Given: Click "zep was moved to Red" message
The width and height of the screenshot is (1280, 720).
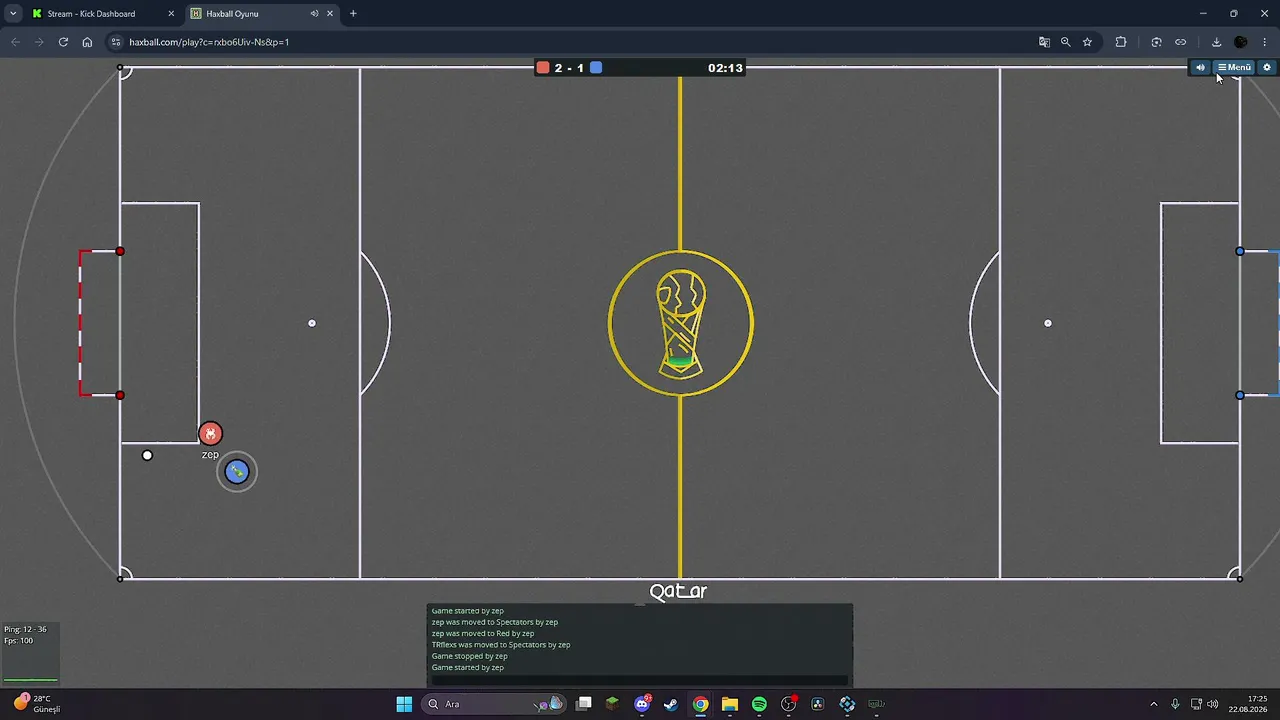Looking at the screenshot, I should pos(483,633).
